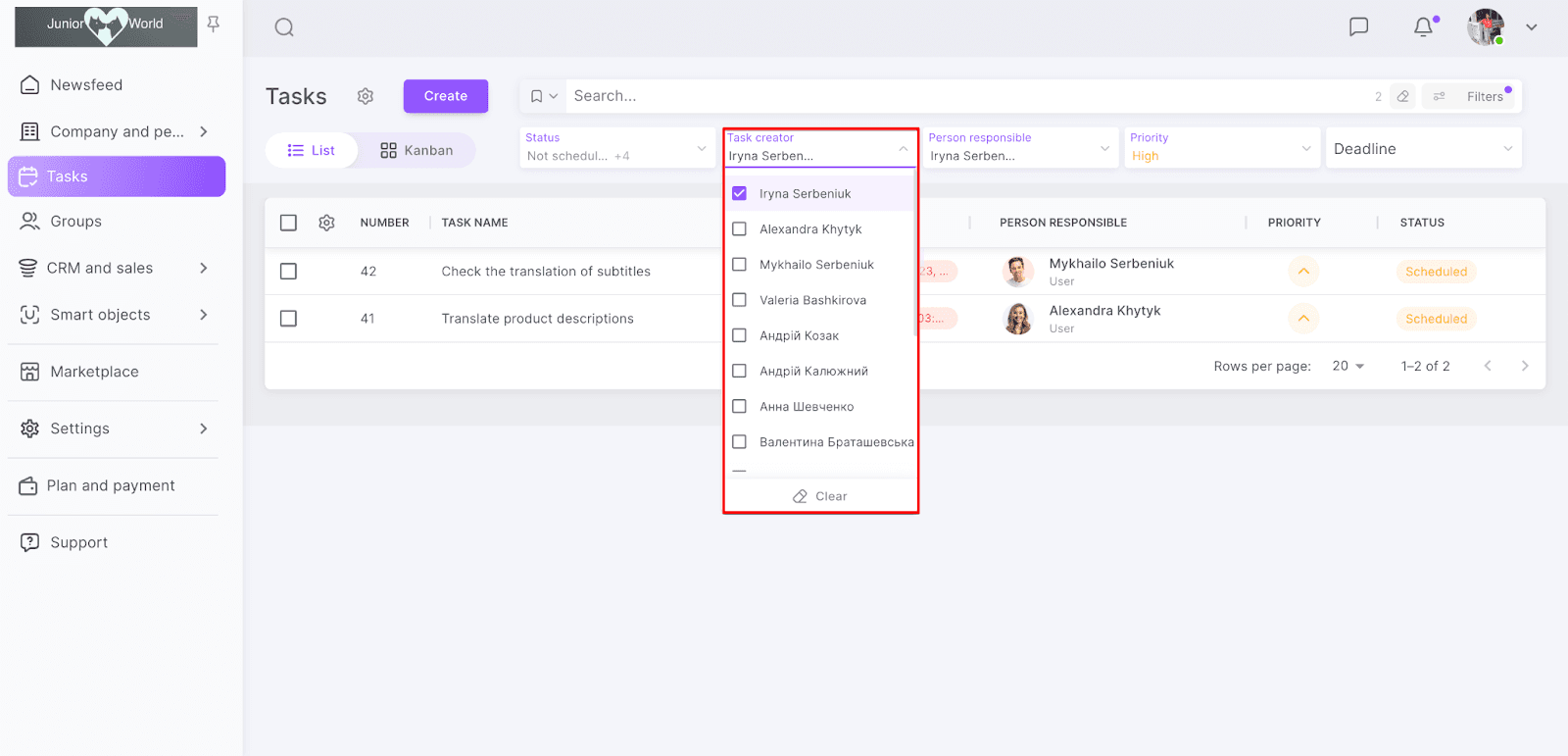Click the saved filters bookmark icon
Viewport: 1568px width, 756px height.
pos(537,96)
